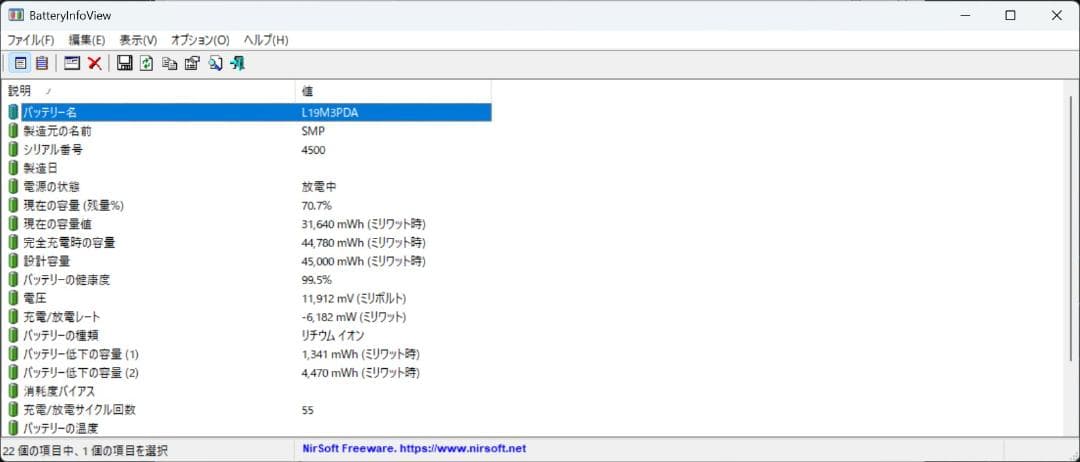Save selected items with floppy disk icon

click(125, 63)
